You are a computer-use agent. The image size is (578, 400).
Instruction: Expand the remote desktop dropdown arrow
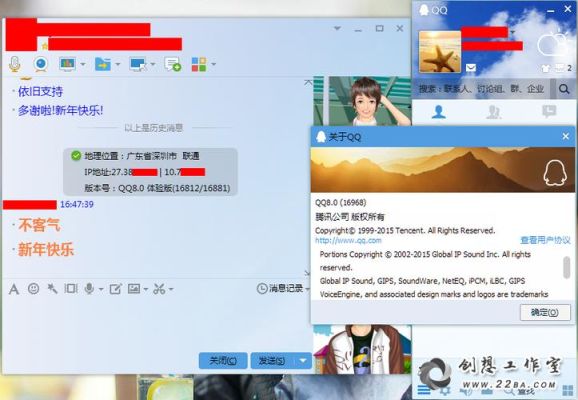coord(153,65)
